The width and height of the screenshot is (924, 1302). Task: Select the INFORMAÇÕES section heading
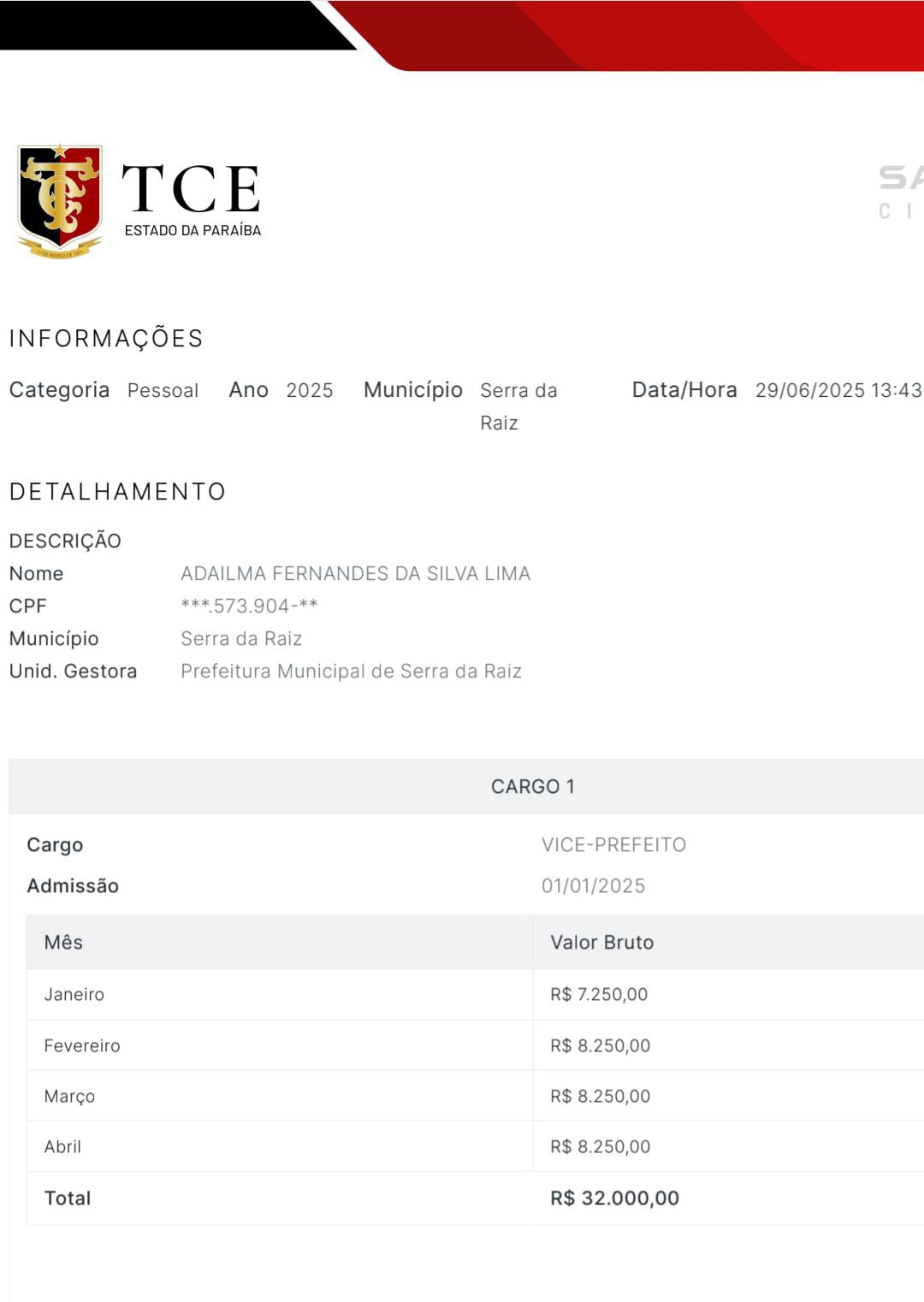[106, 339]
